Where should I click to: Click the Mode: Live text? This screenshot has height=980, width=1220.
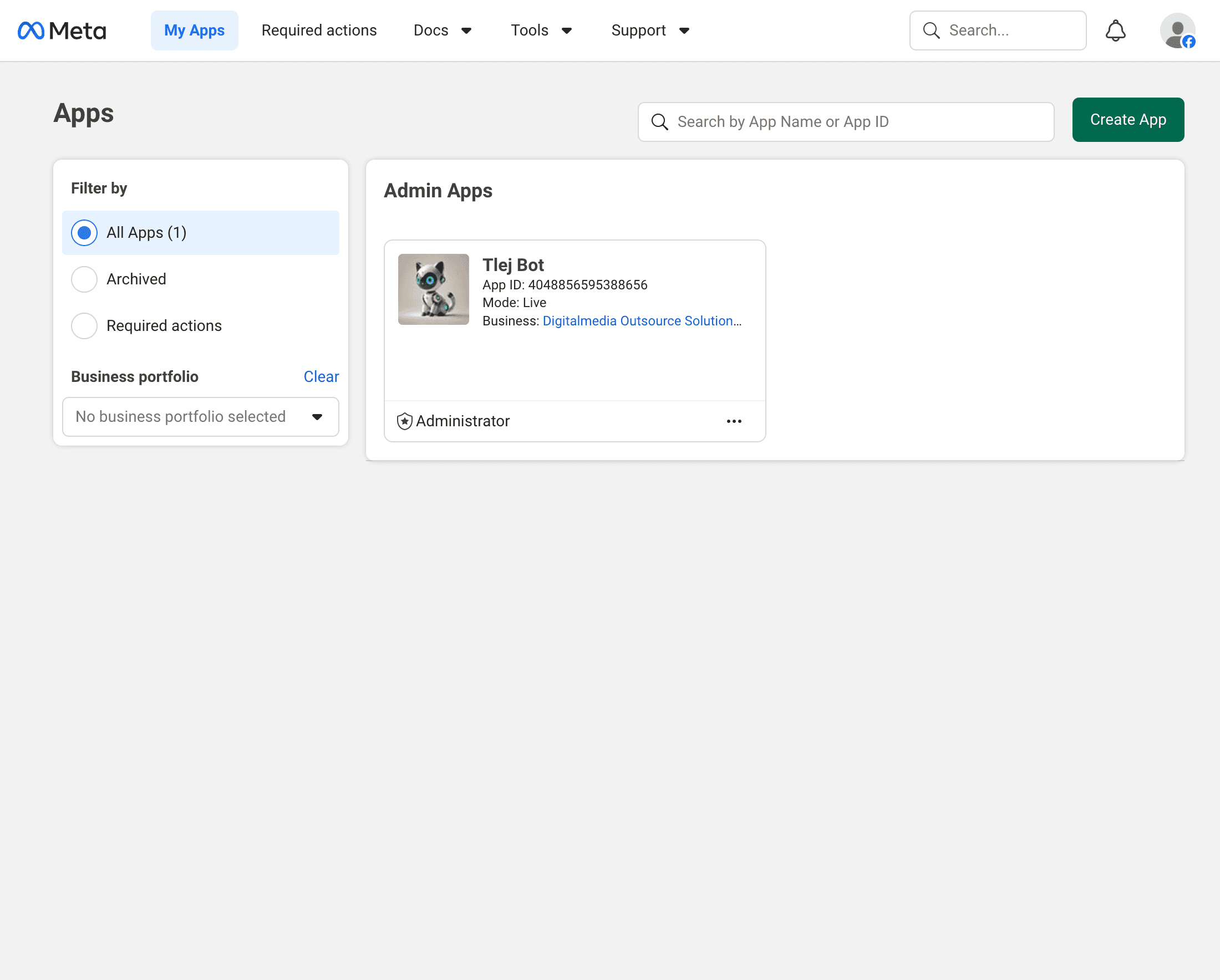click(x=515, y=303)
